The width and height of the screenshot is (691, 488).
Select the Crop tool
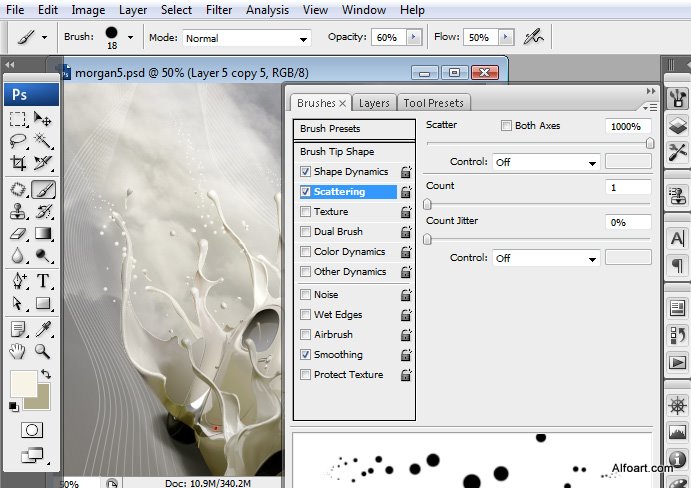pyautogui.click(x=18, y=163)
